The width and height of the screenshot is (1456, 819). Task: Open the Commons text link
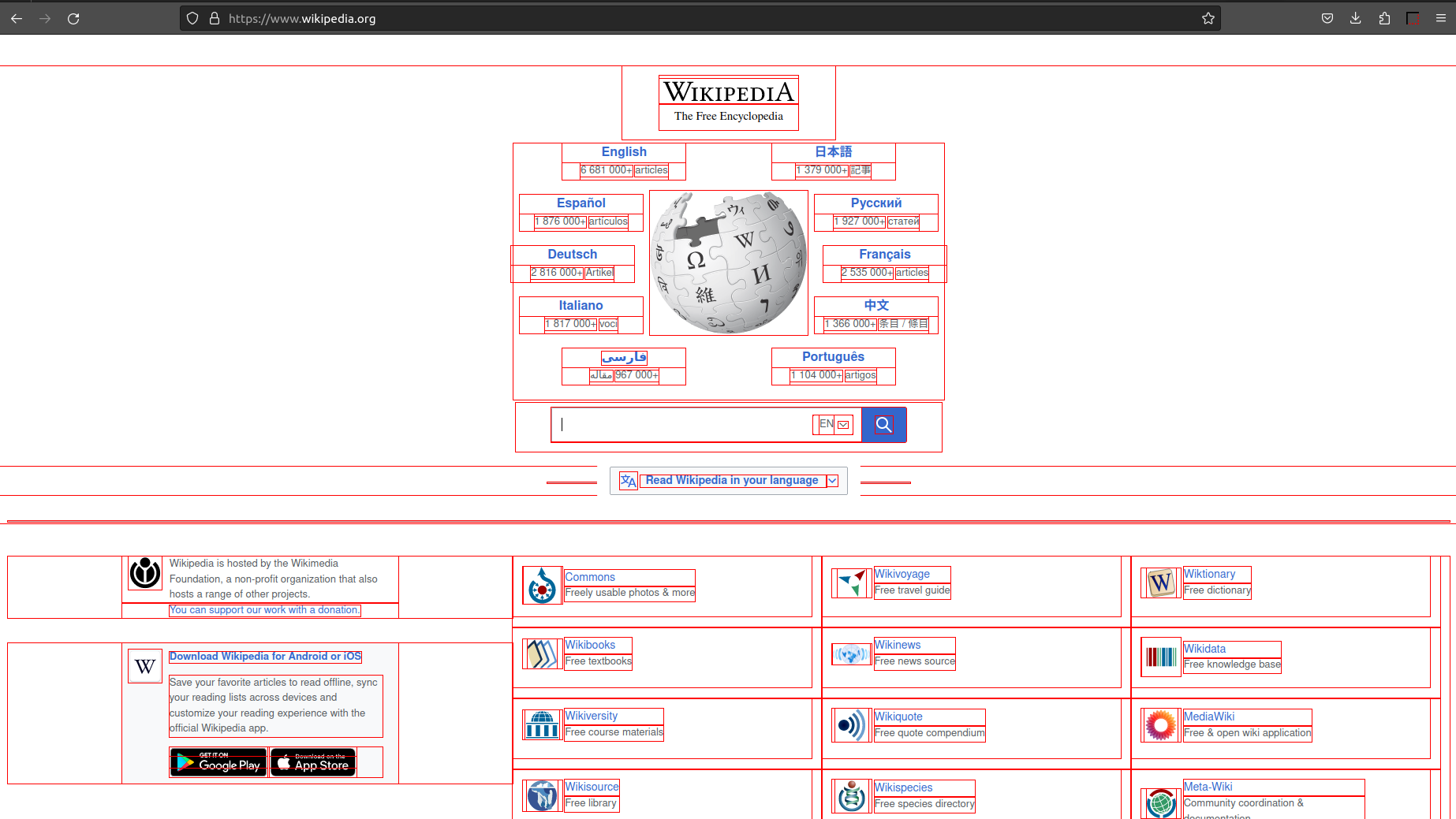(x=590, y=577)
